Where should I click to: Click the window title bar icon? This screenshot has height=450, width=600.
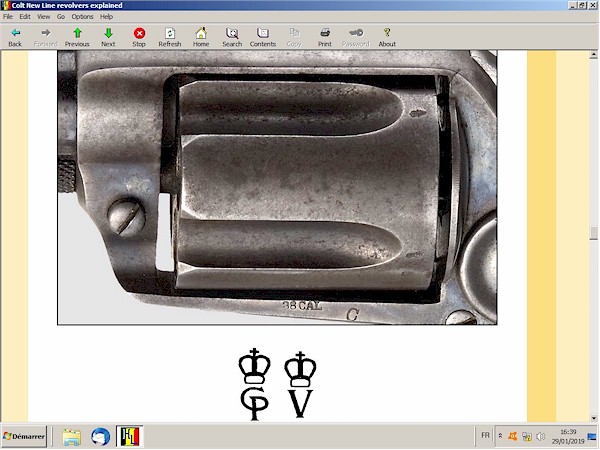pos(6,5)
